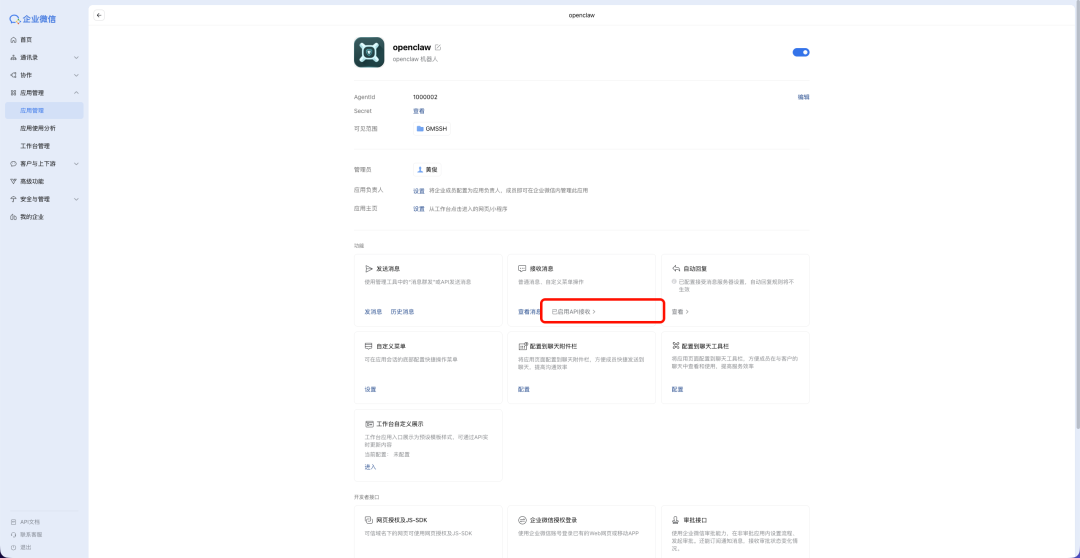Click the back arrow button
The width and height of the screenshot is (1080, 558).
(x=99, y=15)
